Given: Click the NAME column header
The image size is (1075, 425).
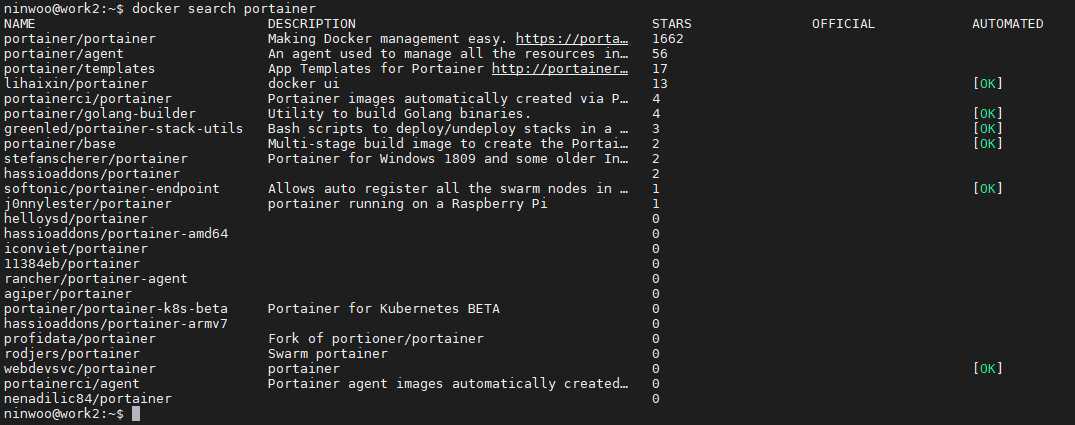Looking at the screenshot, I should click(x=19, y=24).
